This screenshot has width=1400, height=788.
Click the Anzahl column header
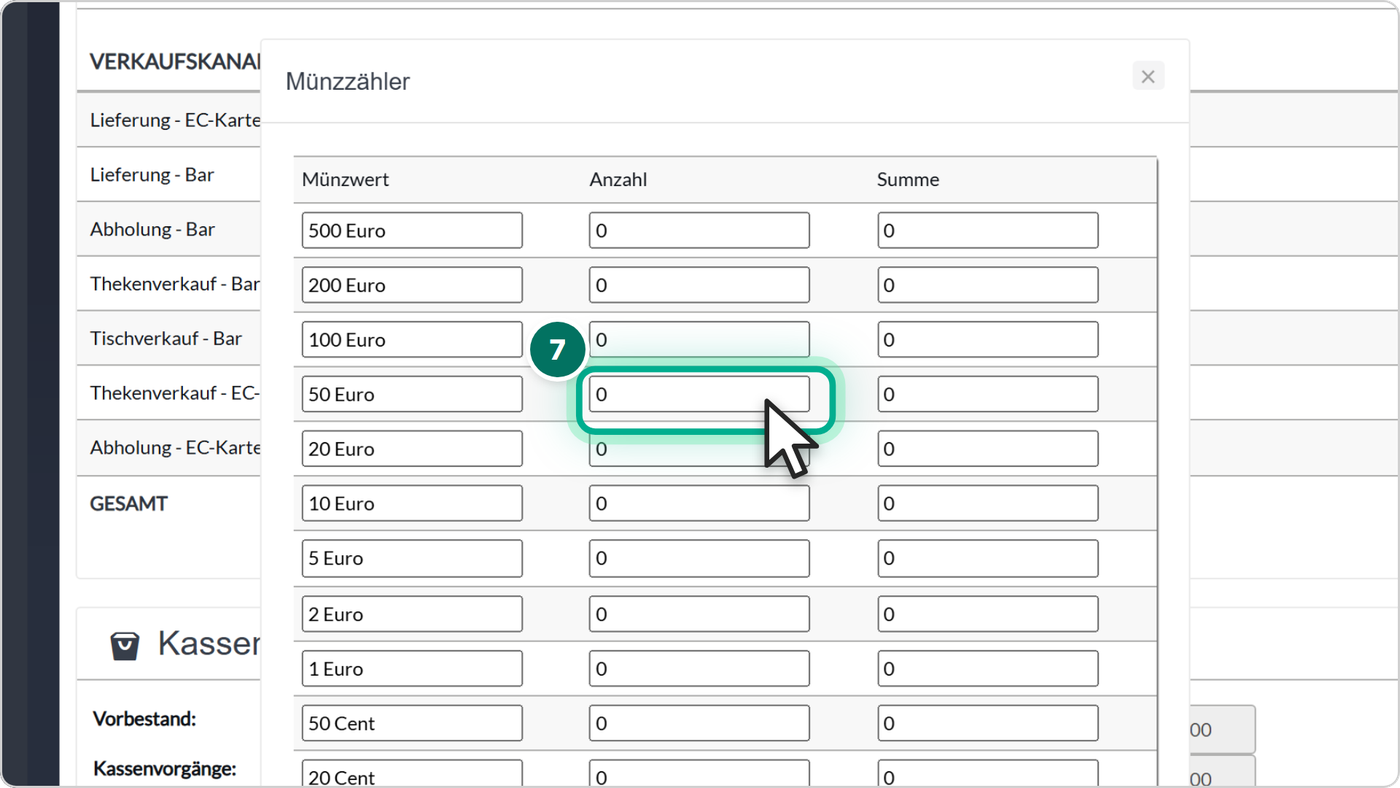tap(618, 180)
